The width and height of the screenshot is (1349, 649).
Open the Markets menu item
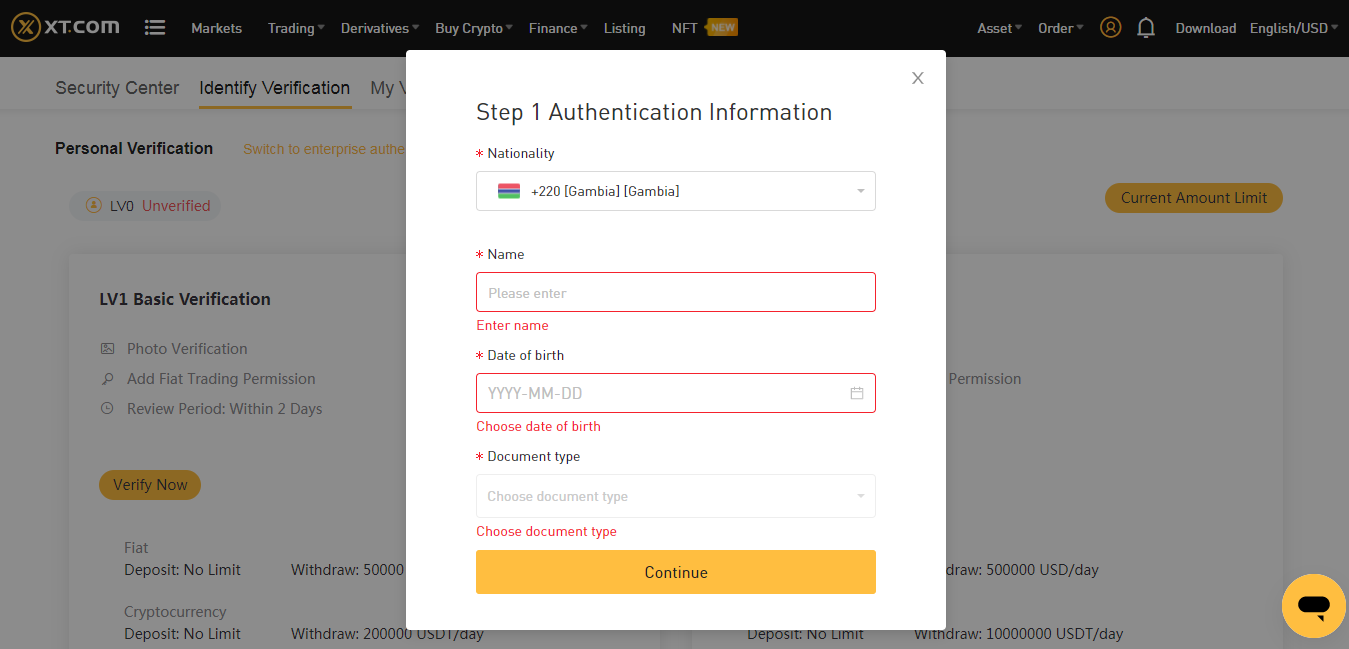tap(216, 27)
